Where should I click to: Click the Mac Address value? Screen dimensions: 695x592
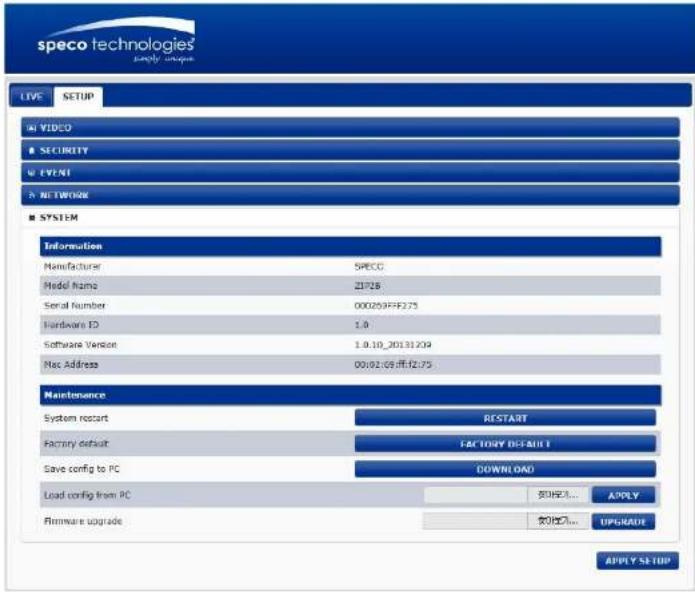[x=393, y=365]
